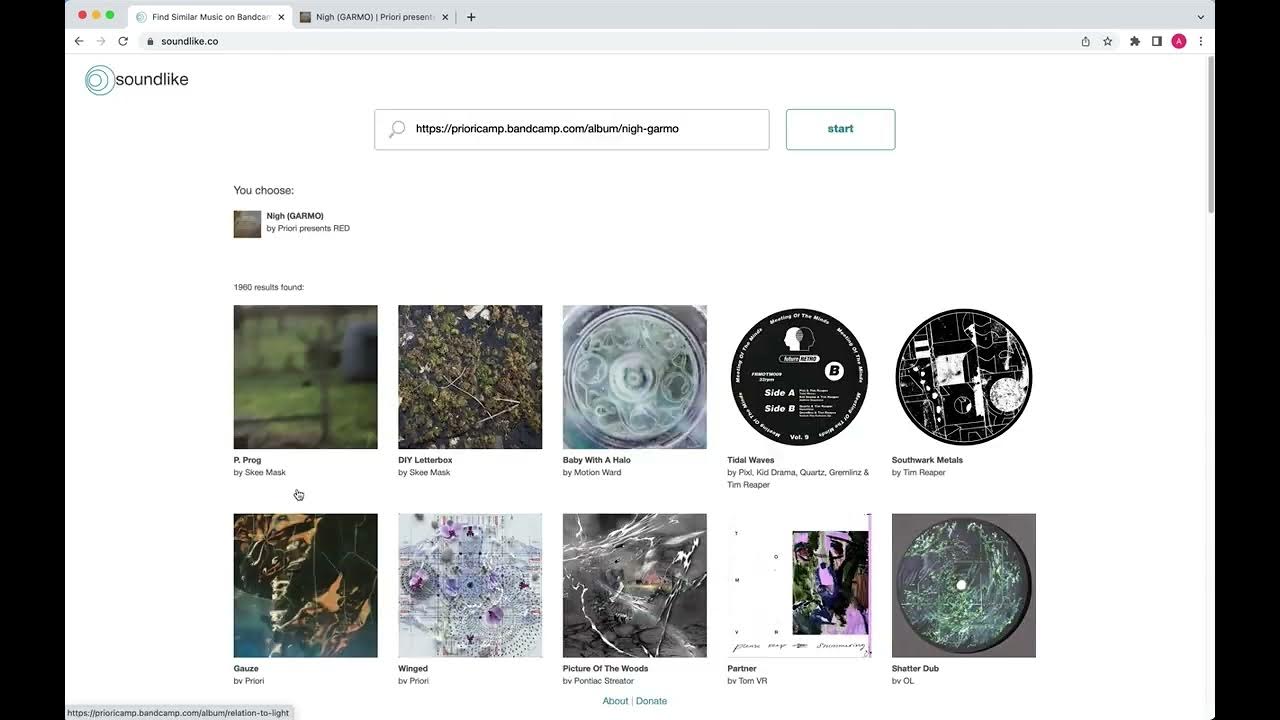Open the Southwark Metals record cover
Image resolution: width=1280 pixels, height=720 pixels.
(x=964, y=377)
